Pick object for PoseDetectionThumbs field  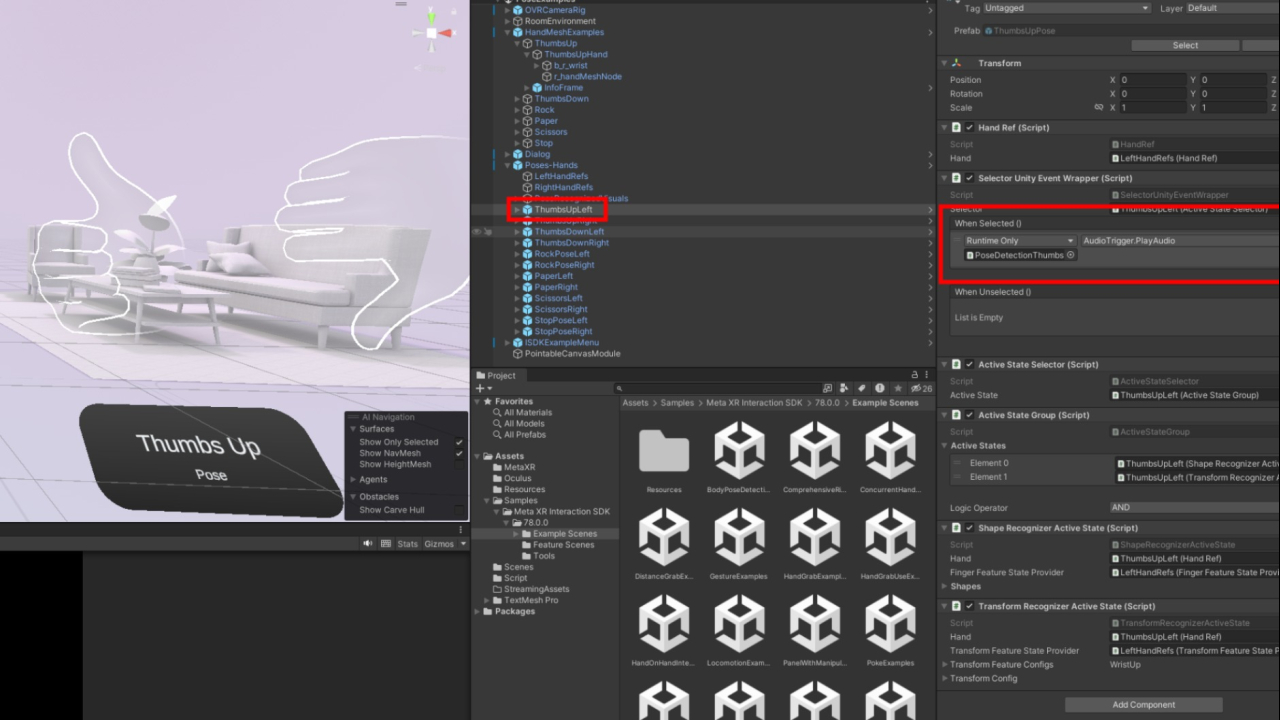(1071, 255)
